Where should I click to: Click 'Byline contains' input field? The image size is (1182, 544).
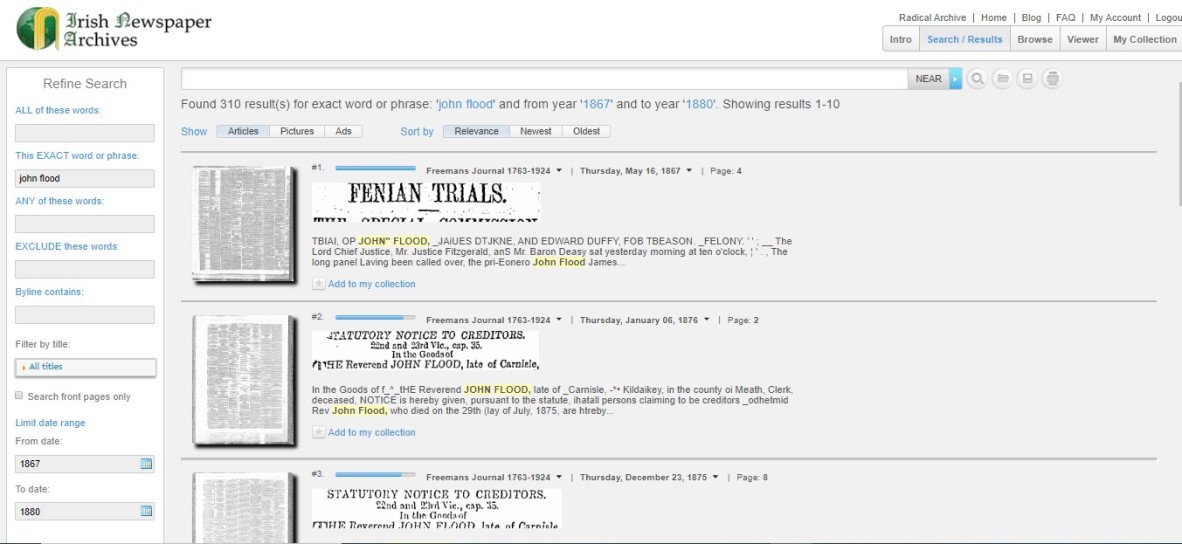point(84,315)
